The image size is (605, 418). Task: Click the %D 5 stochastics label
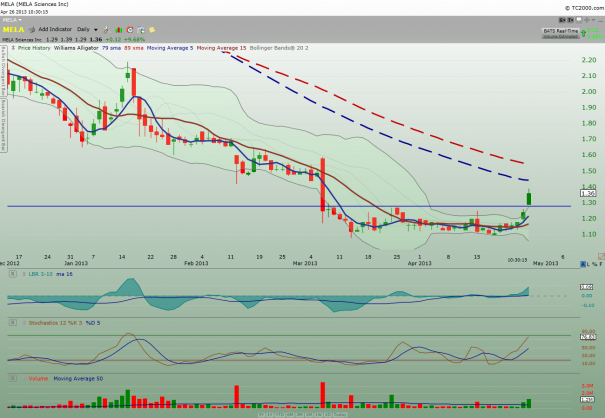(93, 323)
